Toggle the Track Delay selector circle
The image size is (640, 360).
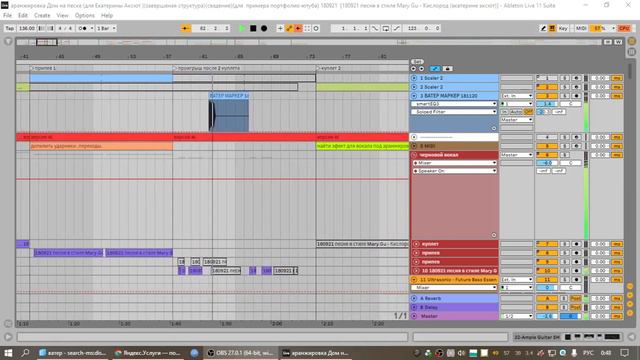tap(630, 313)
